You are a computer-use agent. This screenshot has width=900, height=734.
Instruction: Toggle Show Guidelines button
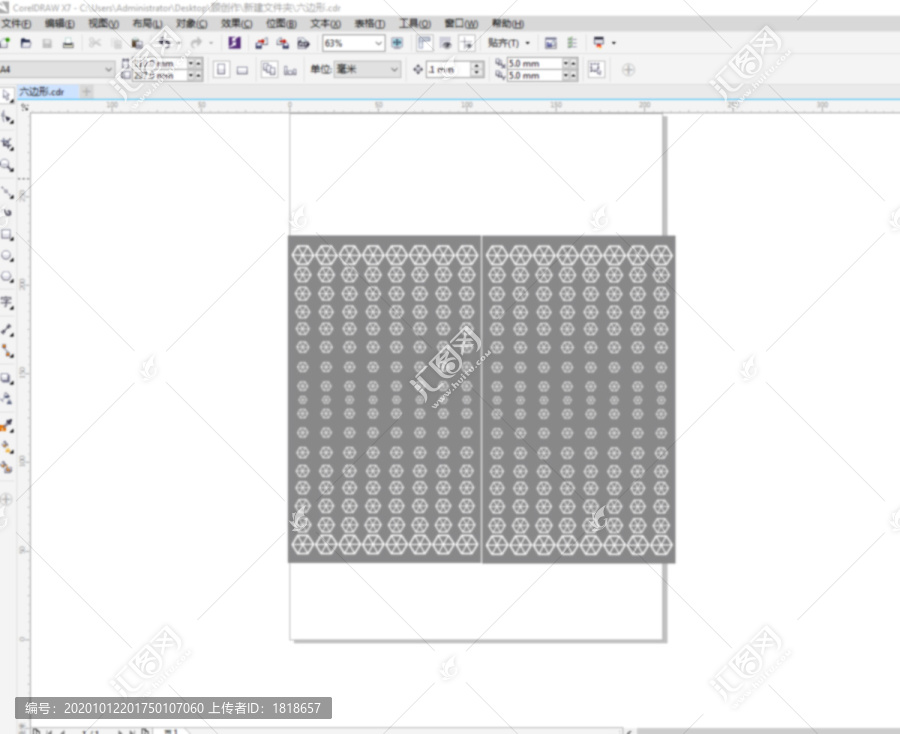(467, 43)
